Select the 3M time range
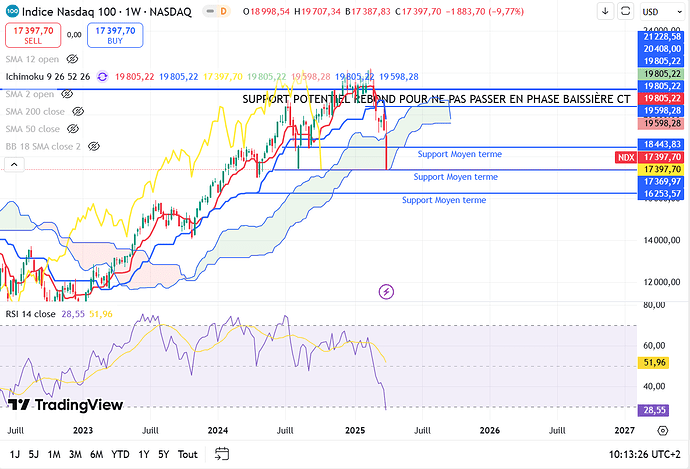The image size is (690, 469). point(75,454)
